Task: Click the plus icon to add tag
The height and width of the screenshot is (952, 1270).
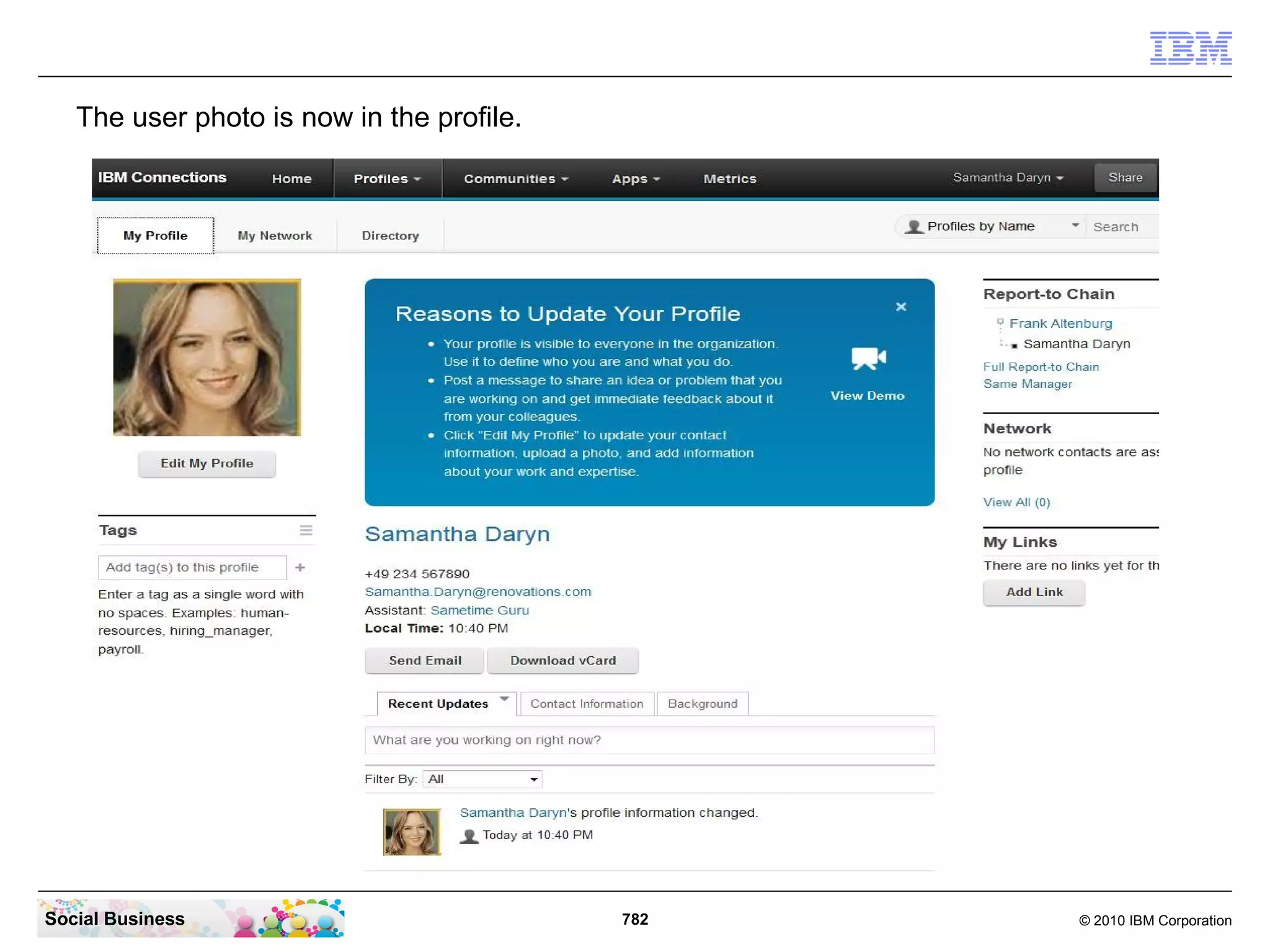Action: [300, 568]
